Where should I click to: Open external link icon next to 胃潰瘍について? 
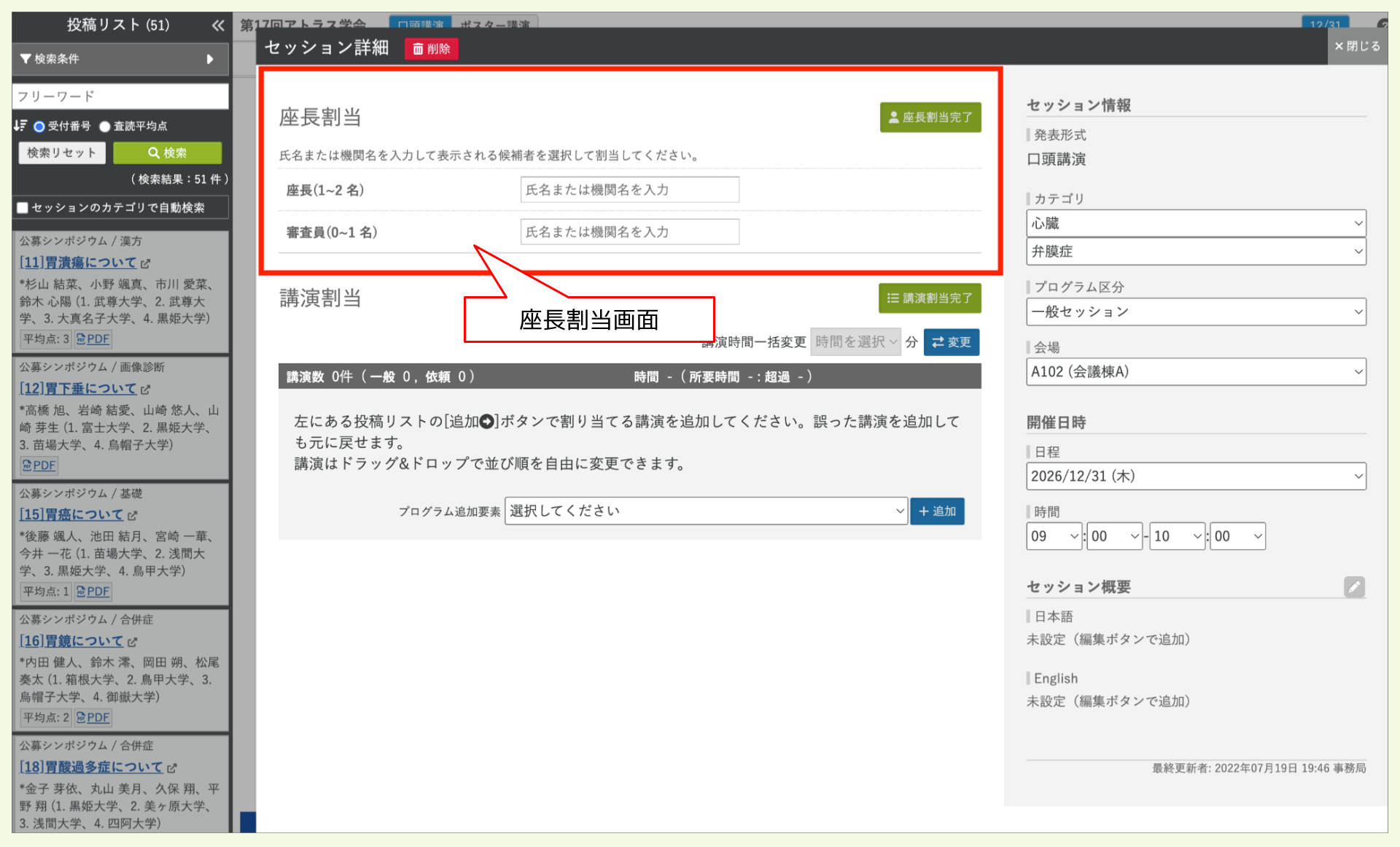tap(145, 263)
